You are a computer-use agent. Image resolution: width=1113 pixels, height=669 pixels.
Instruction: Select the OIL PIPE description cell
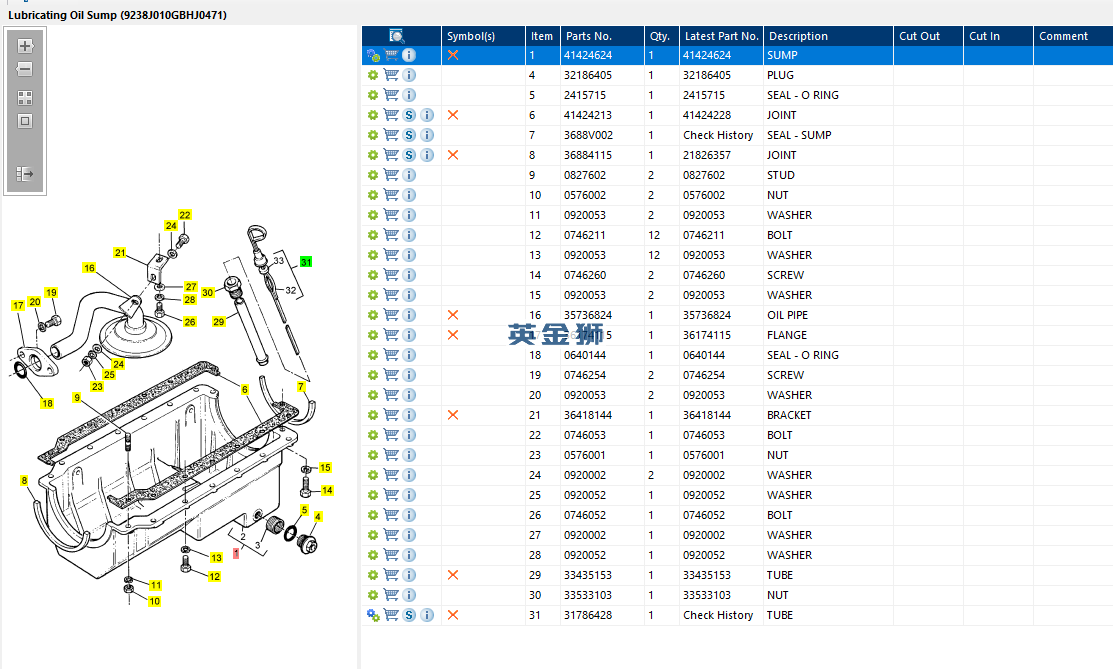(x=828, y=315)
